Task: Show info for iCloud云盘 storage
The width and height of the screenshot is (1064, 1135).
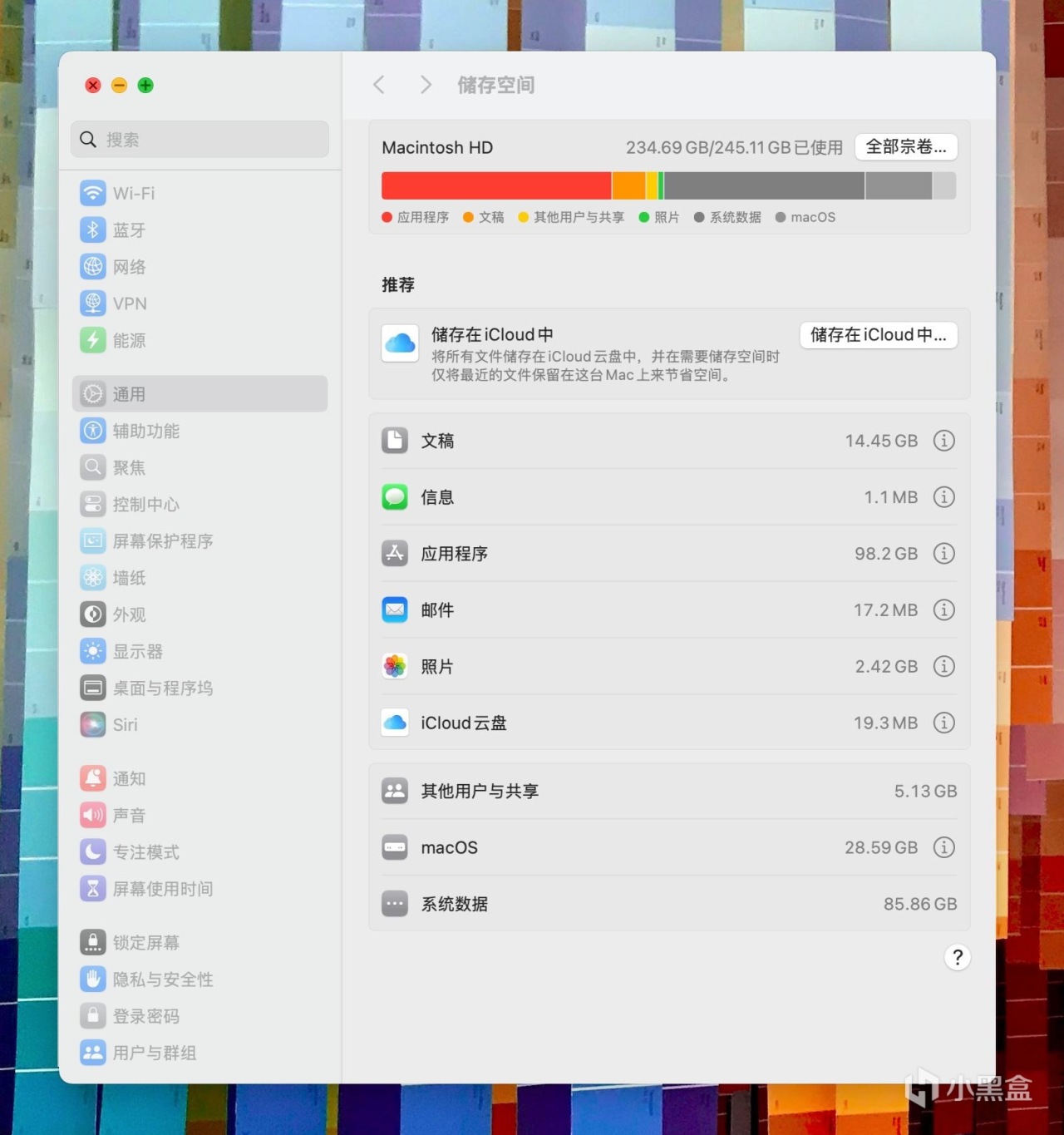Action: (943, 723)
